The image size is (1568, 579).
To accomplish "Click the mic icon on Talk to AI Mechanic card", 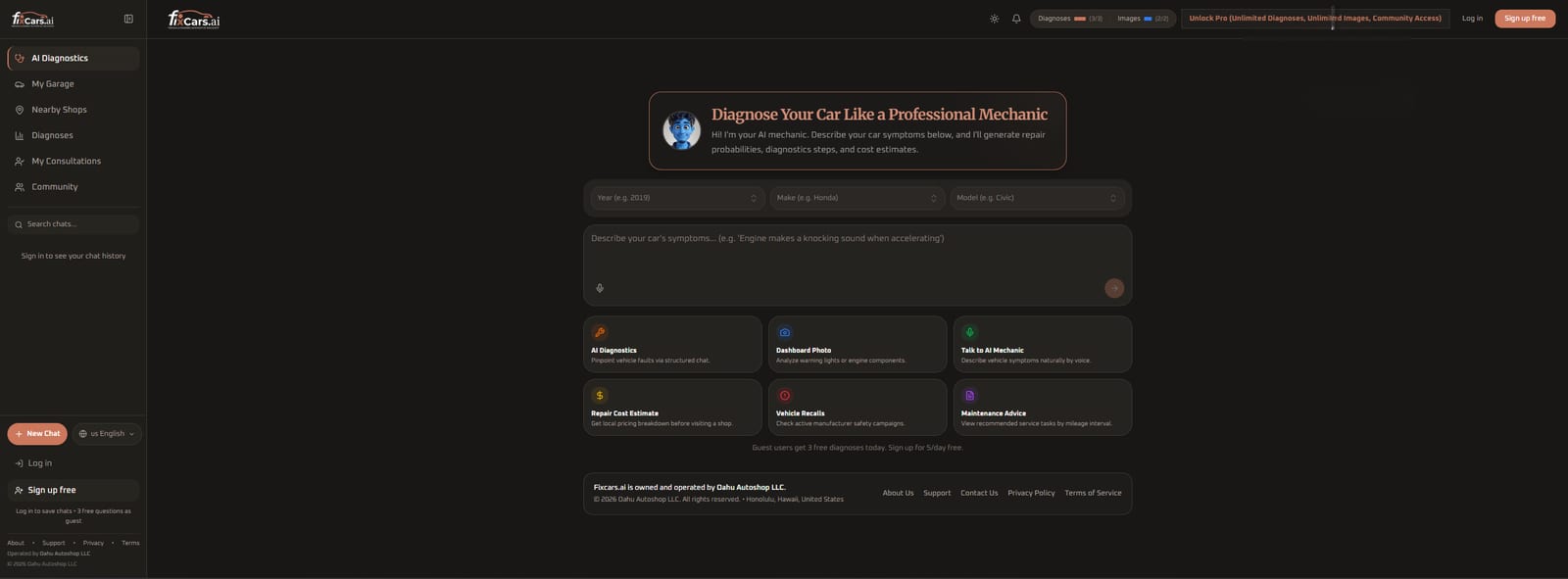I will (x=970, y=332).
